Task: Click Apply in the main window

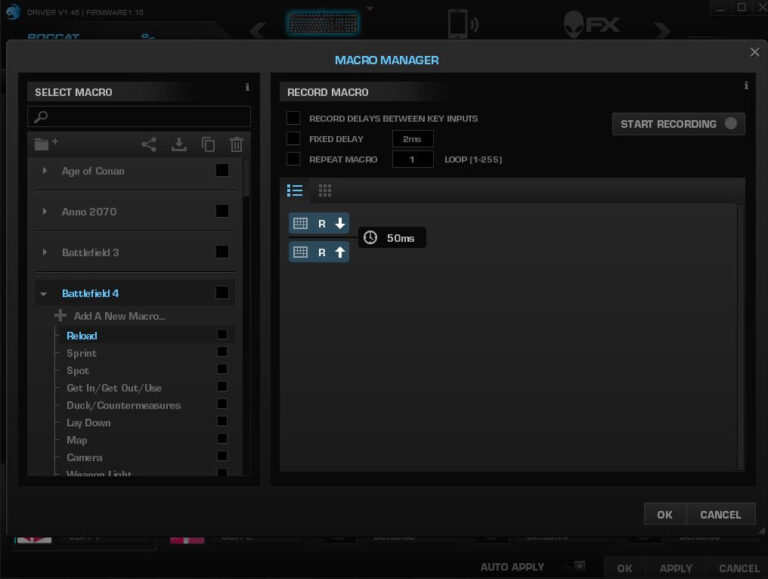Action: 675,568
